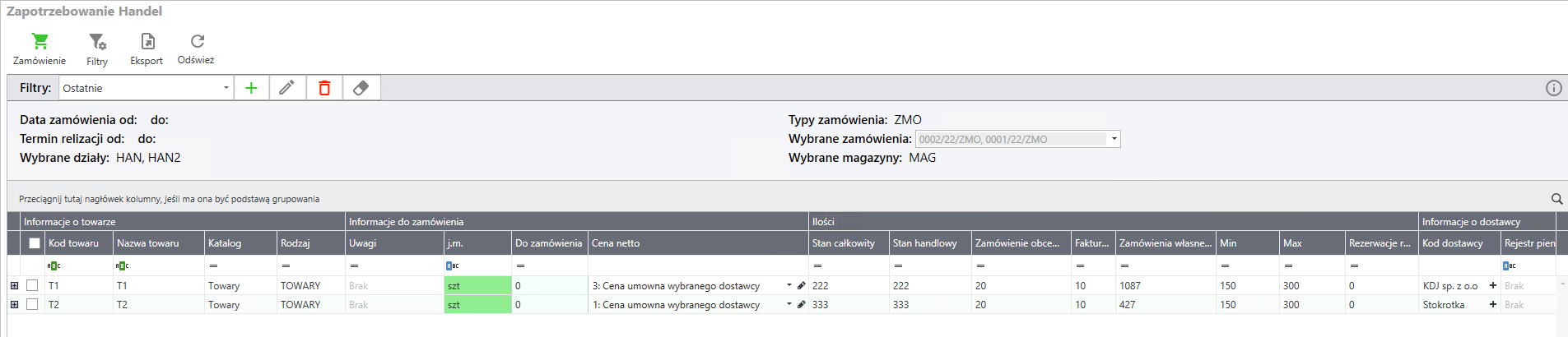1568x337 pixels.
Task: Clear the filter using the eraser icon
Action: point(361,88)
